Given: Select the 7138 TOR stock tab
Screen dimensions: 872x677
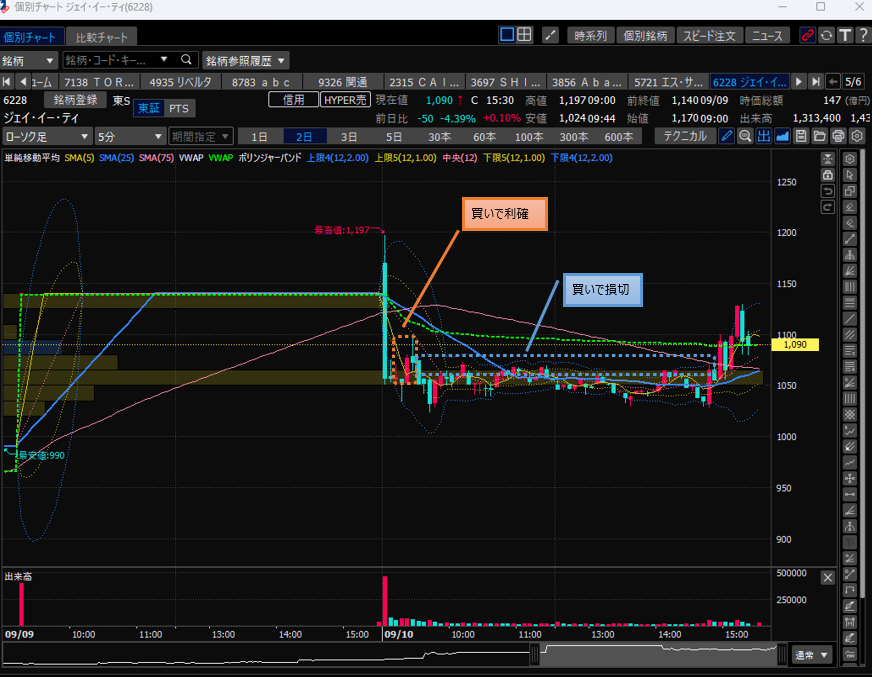Looking at the screenshot, I should [98, 81].
